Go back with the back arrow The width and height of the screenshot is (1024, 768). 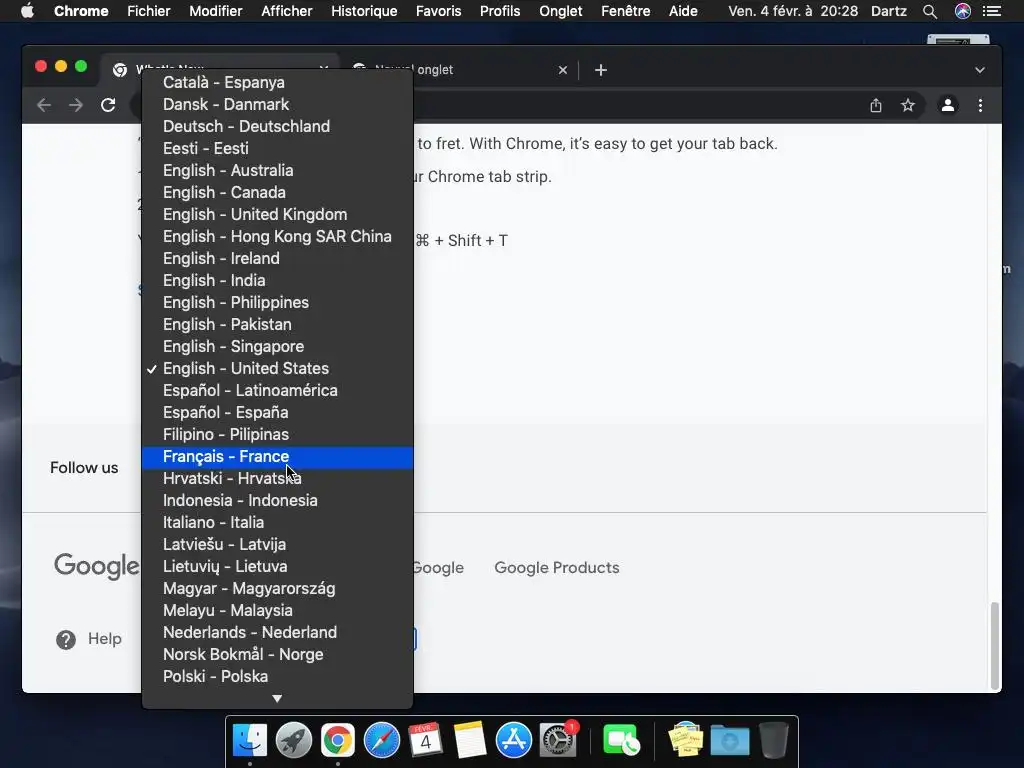pos(44,105)
